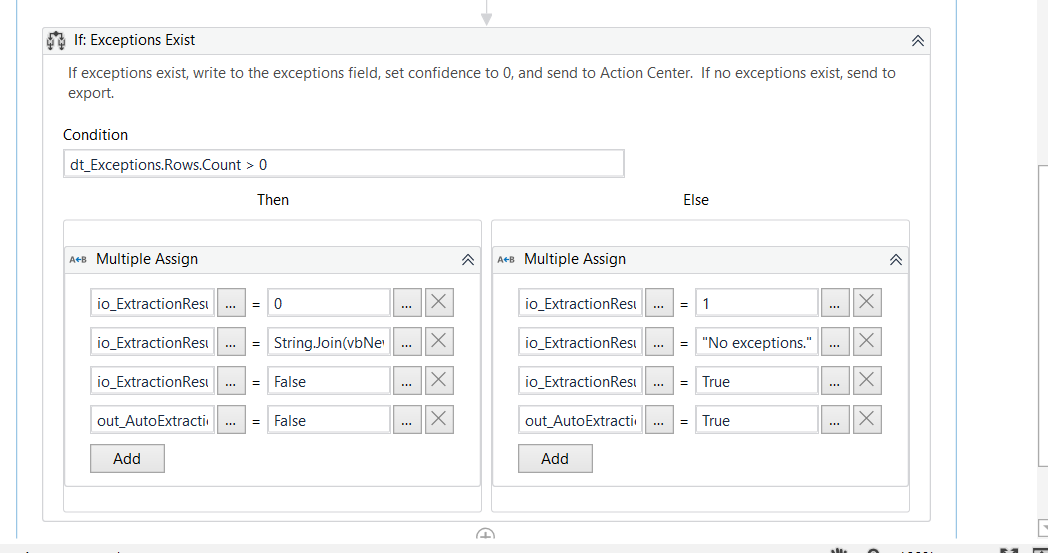
Task: Delete the last Else row assigning True
Action: pos(866,420)
